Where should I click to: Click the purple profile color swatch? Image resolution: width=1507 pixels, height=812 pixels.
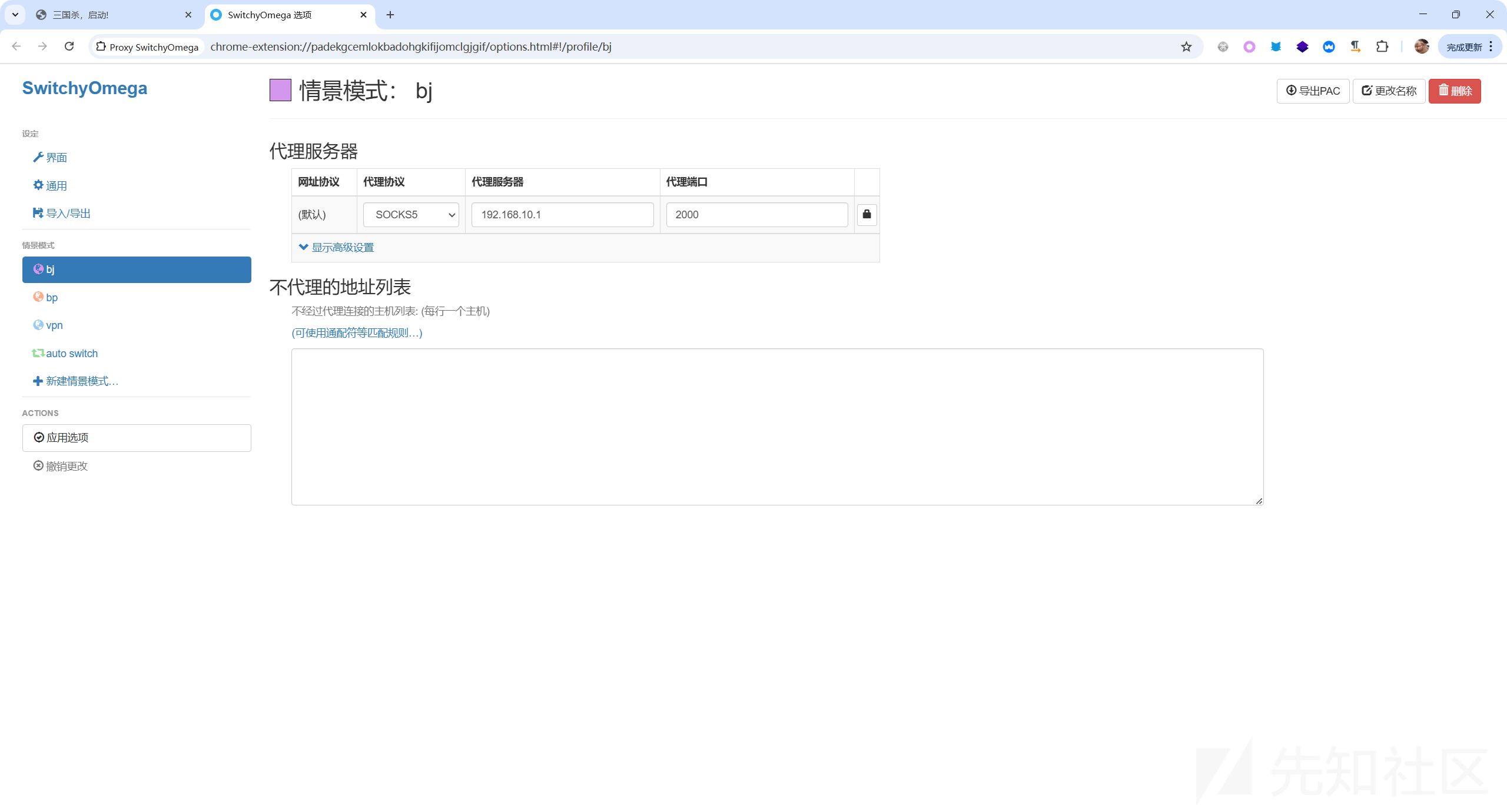(280, 90)
